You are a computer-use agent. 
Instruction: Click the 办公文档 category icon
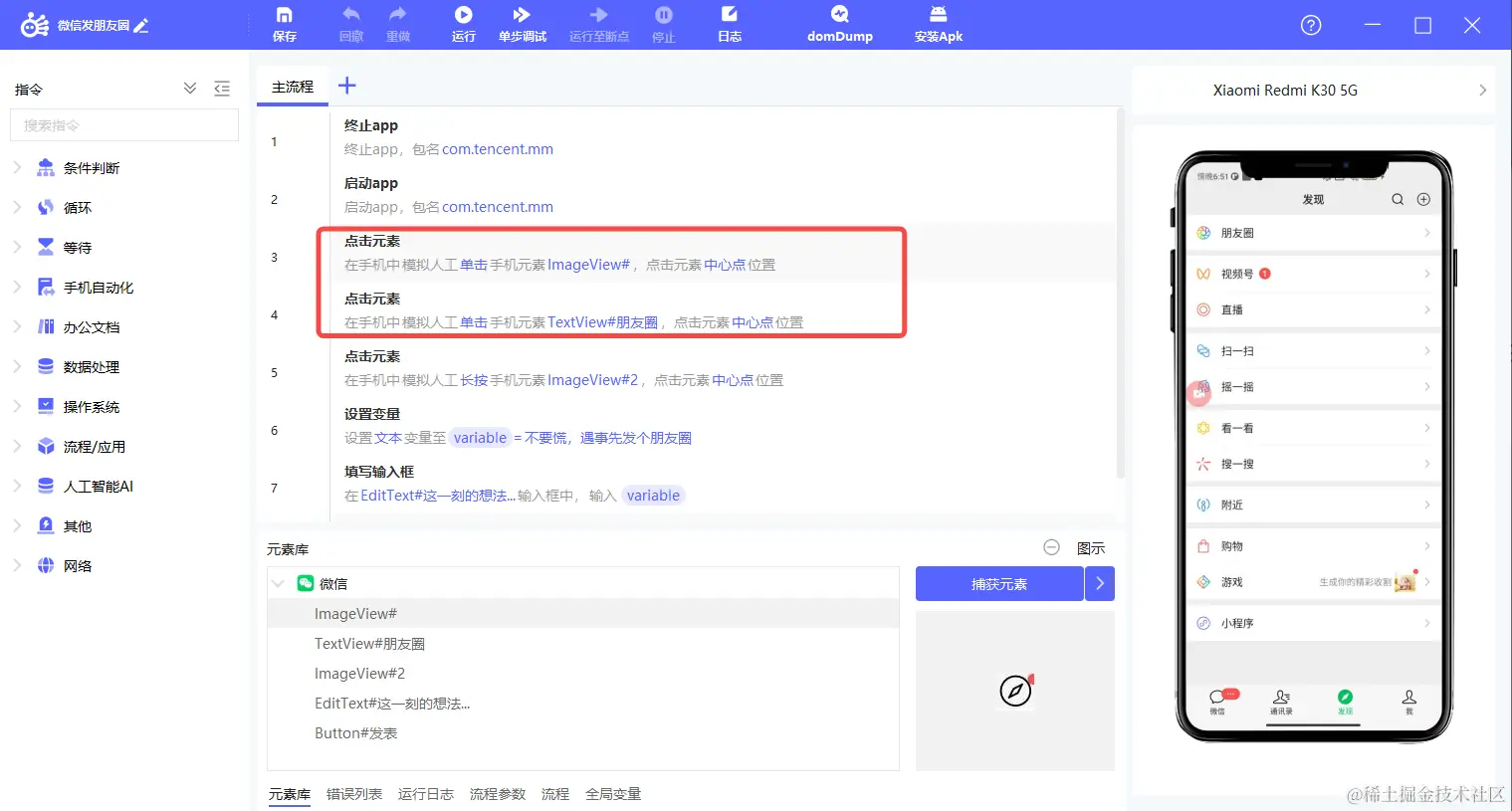[x=46, y=327]
